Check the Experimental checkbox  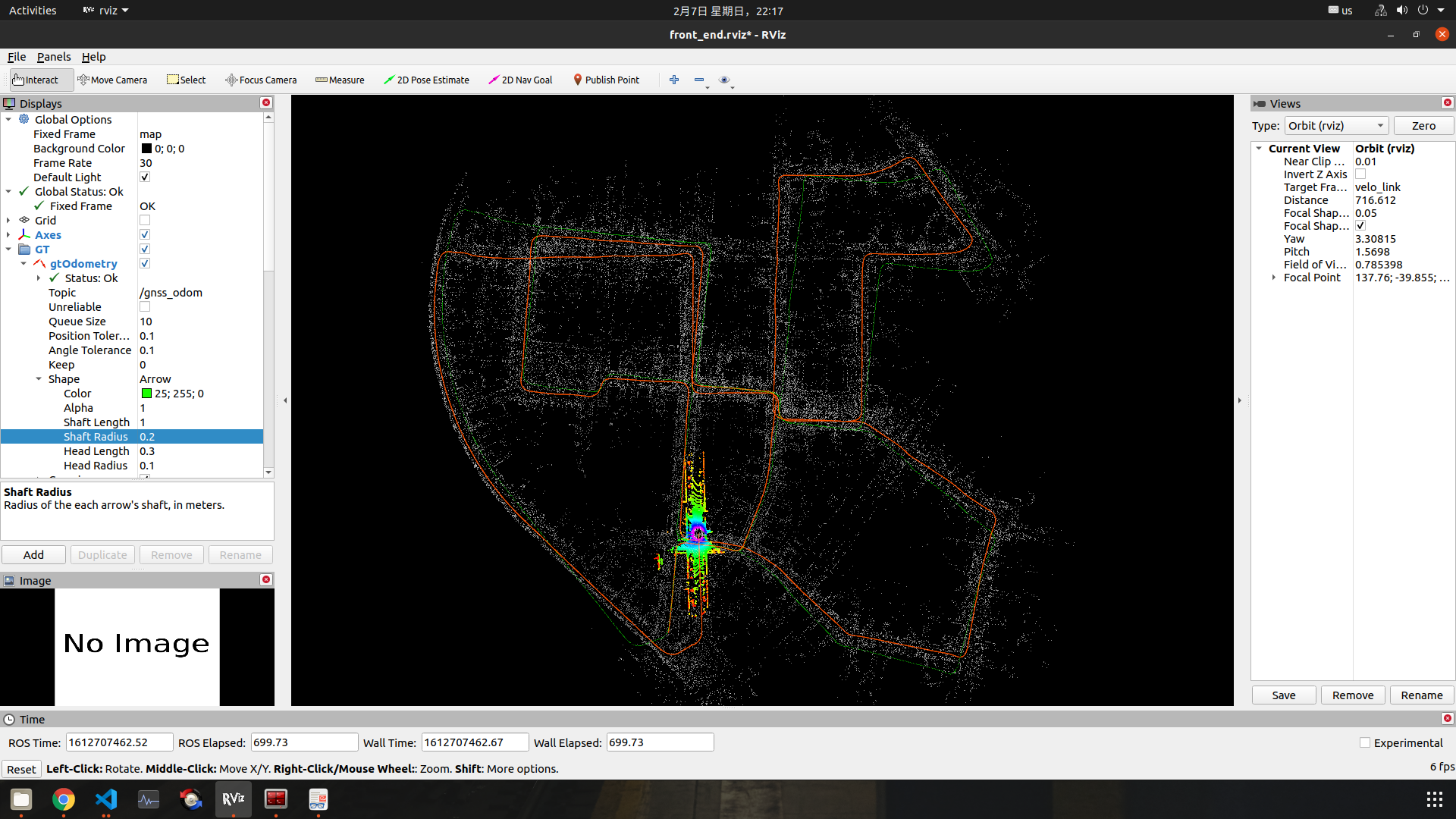1365,743
